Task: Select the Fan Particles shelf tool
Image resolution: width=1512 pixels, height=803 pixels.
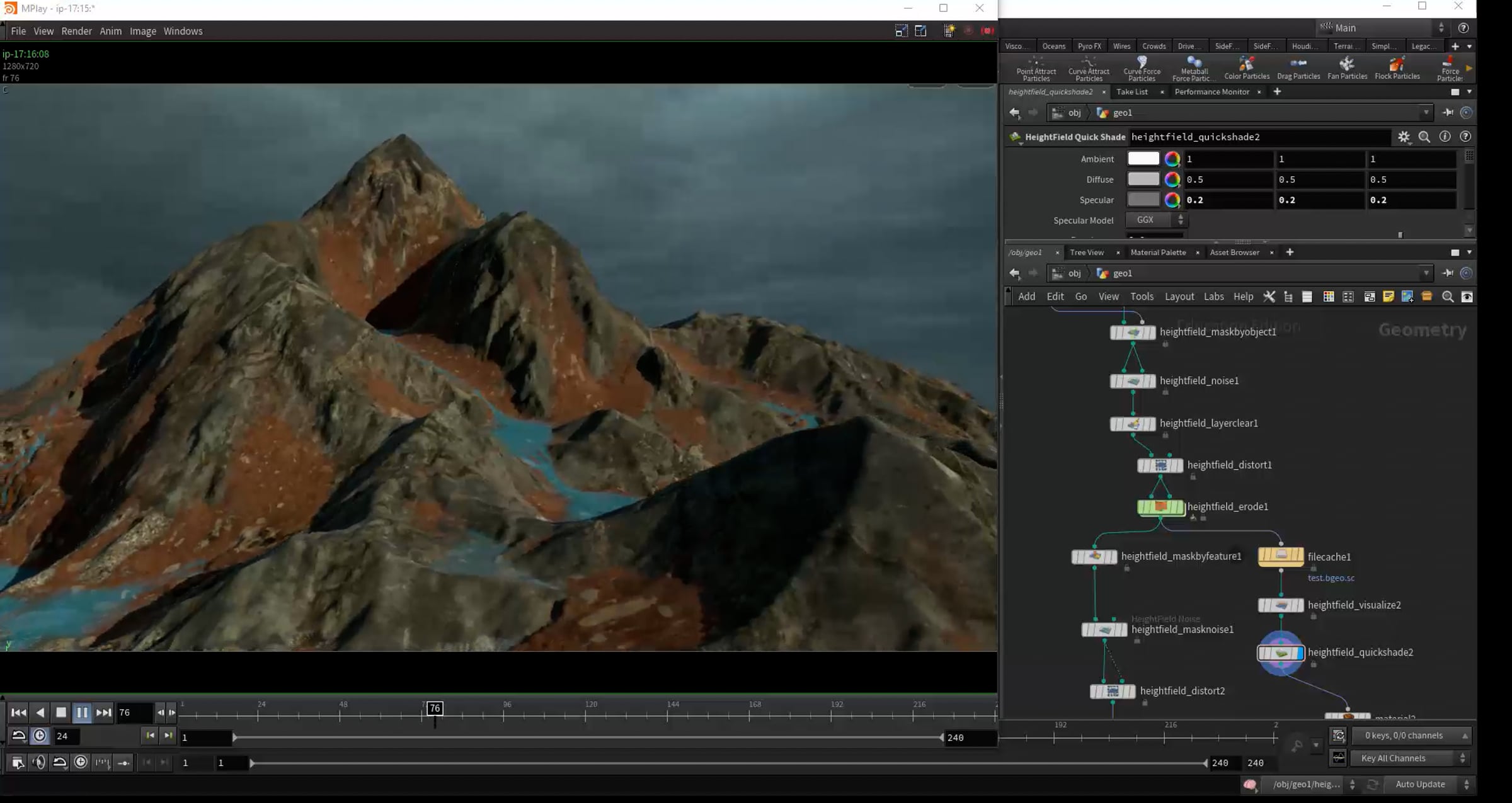Action: 1347,67
